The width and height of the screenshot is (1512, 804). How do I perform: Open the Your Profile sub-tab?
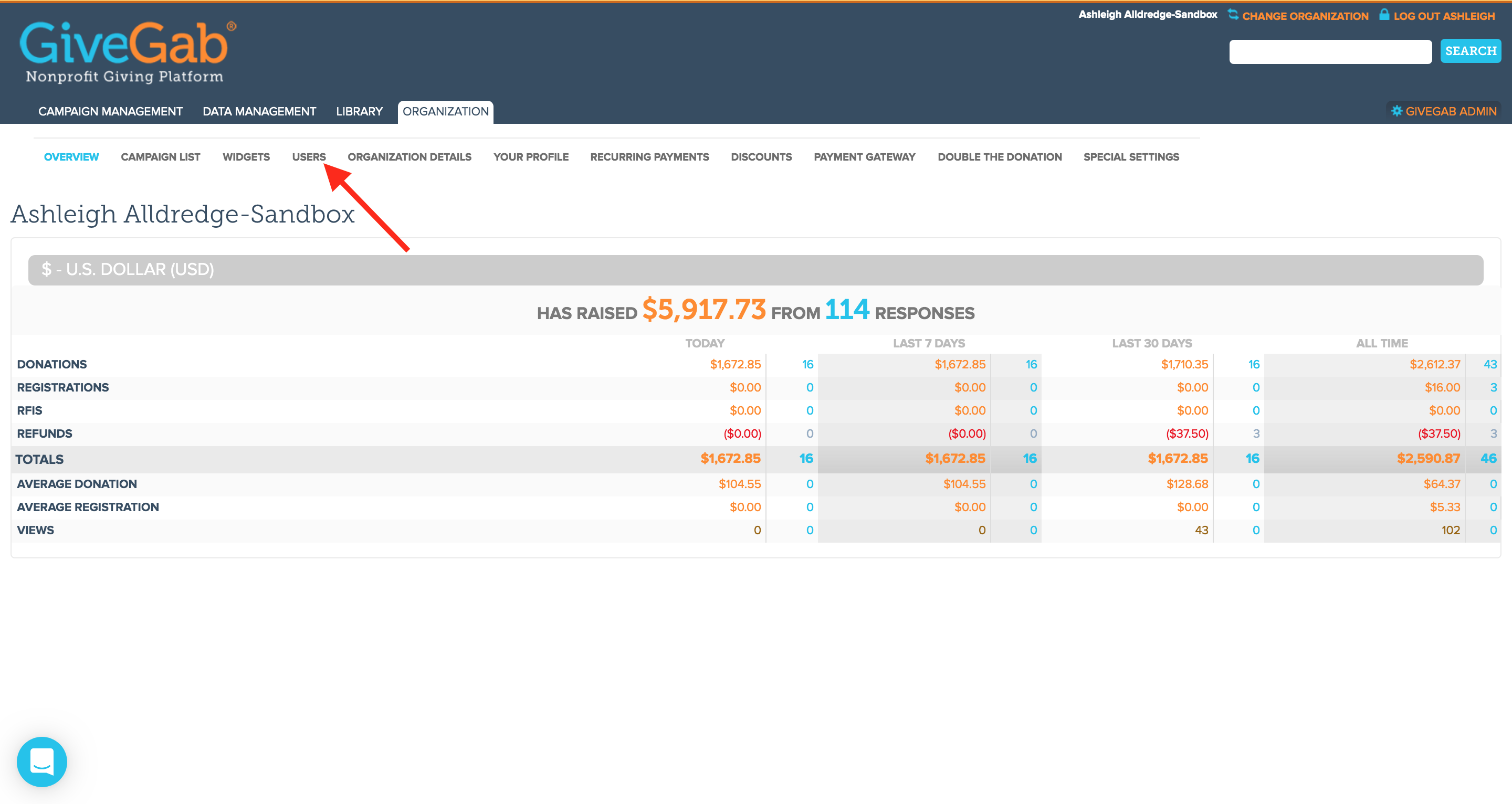pyautogui.click(x=531, y=157)
